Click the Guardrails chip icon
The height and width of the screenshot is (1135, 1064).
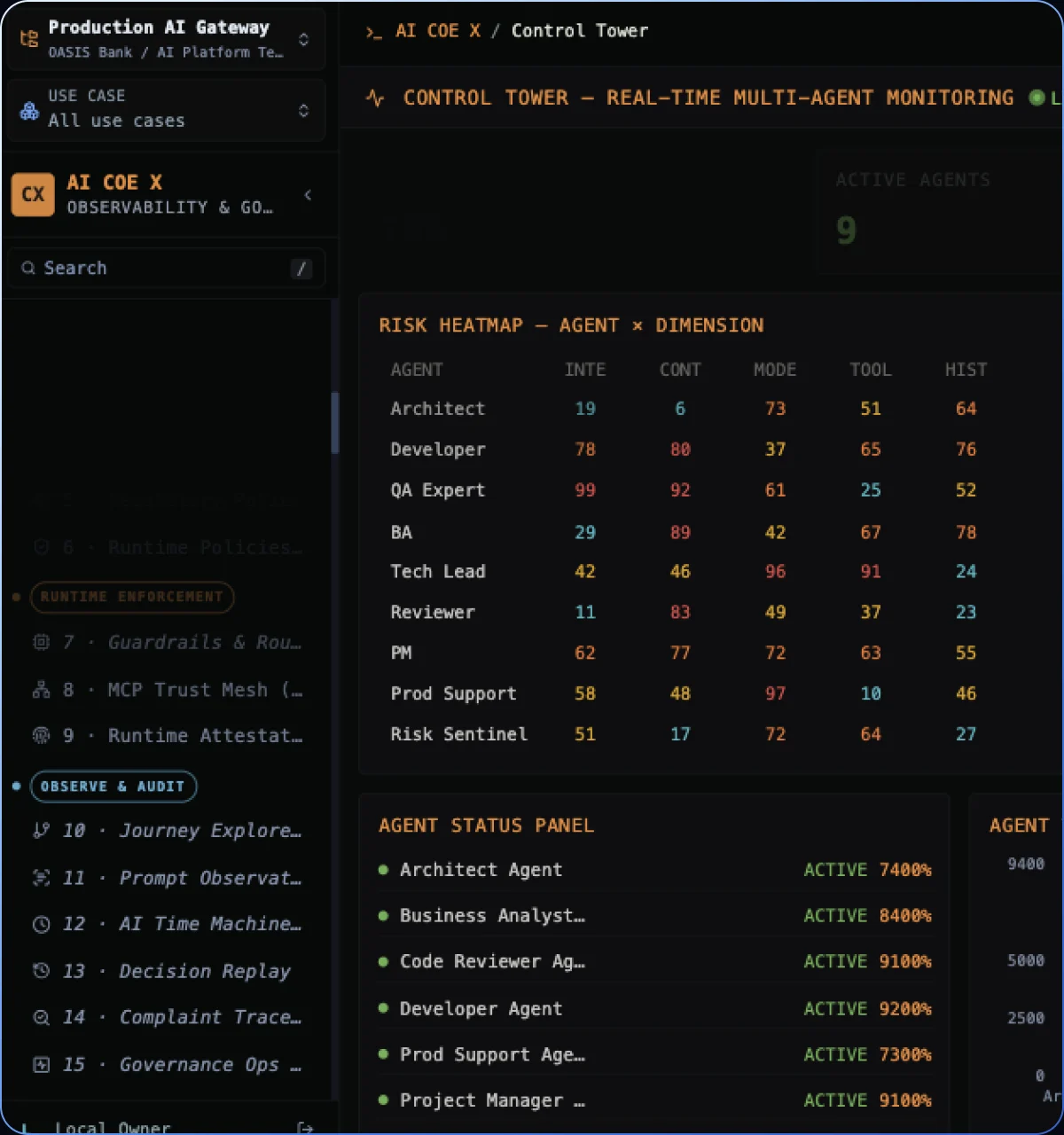click(x=41, y=642)
